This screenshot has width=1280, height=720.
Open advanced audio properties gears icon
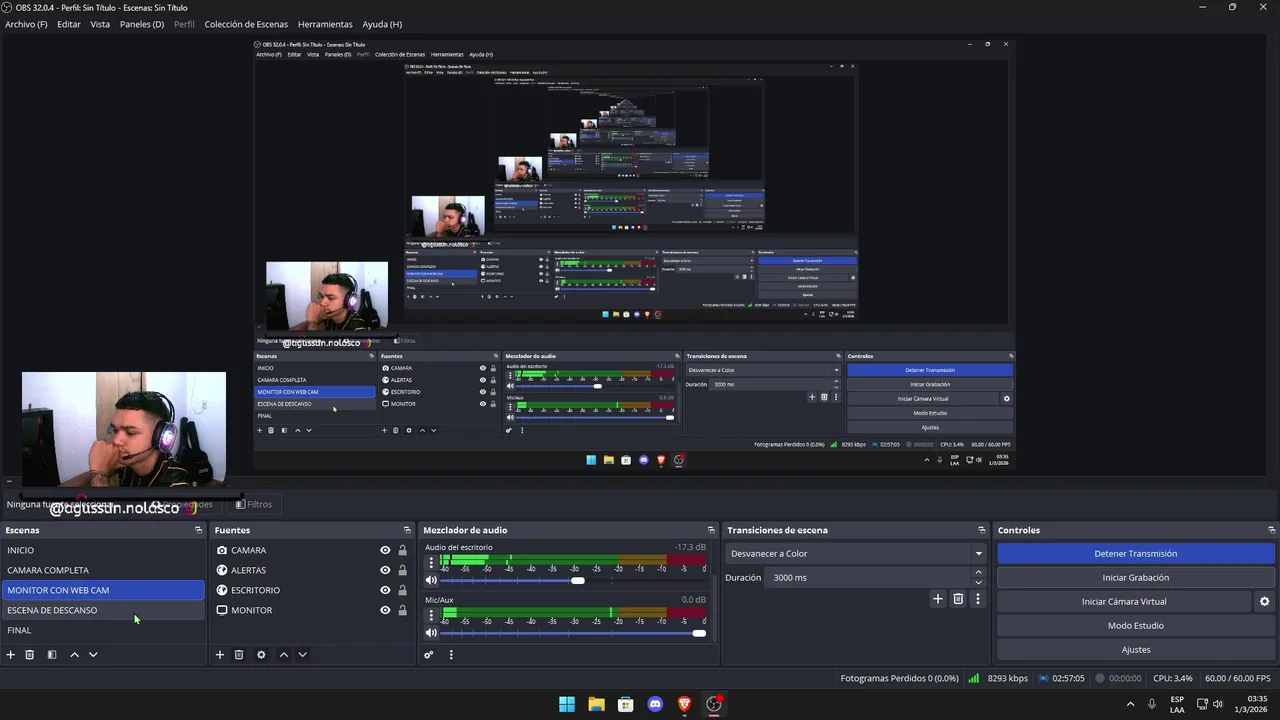[429, 655]
